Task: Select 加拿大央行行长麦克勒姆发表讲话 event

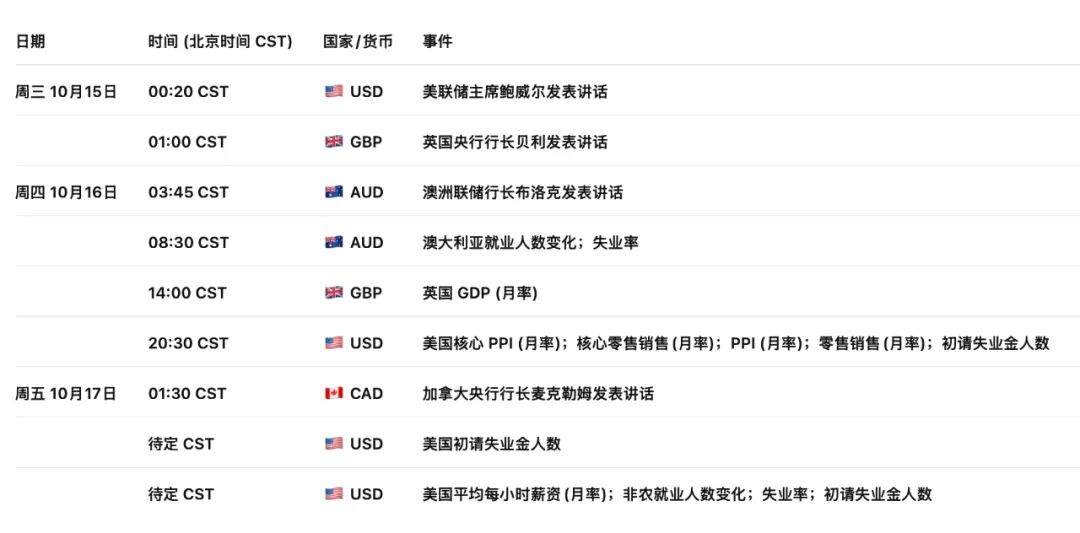Action: click(x=538, y=394)
